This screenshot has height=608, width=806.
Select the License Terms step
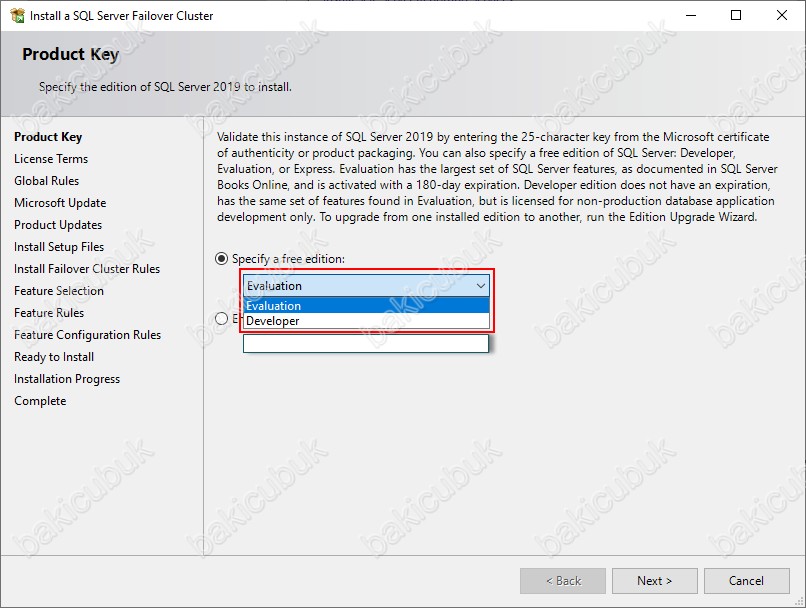tap(51, 159)
